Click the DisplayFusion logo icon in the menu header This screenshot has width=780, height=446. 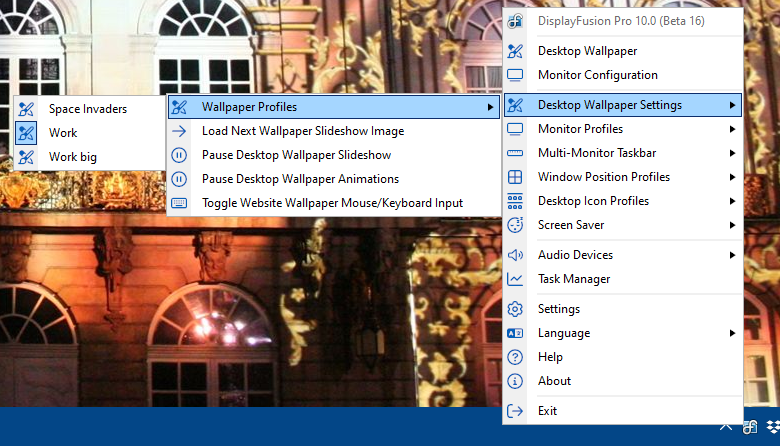(x=515, y=21)
